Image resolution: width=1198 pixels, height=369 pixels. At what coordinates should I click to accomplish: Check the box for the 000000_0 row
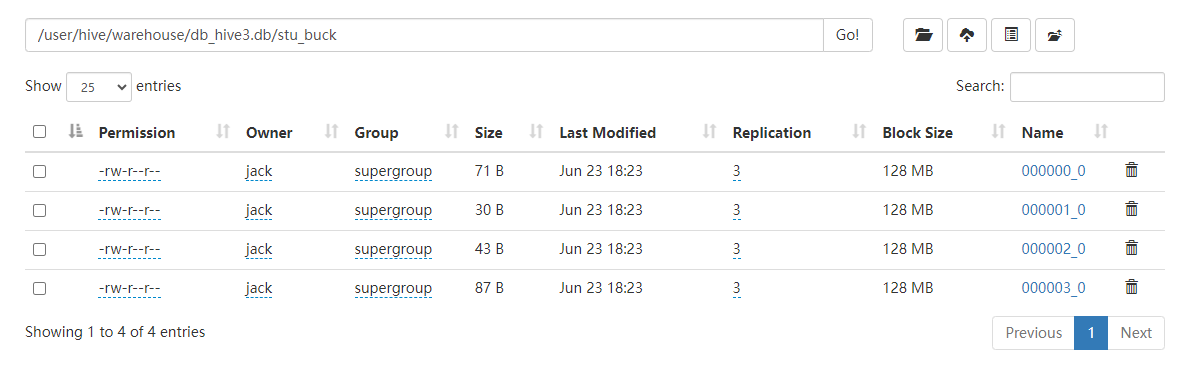tap(40, 172)
